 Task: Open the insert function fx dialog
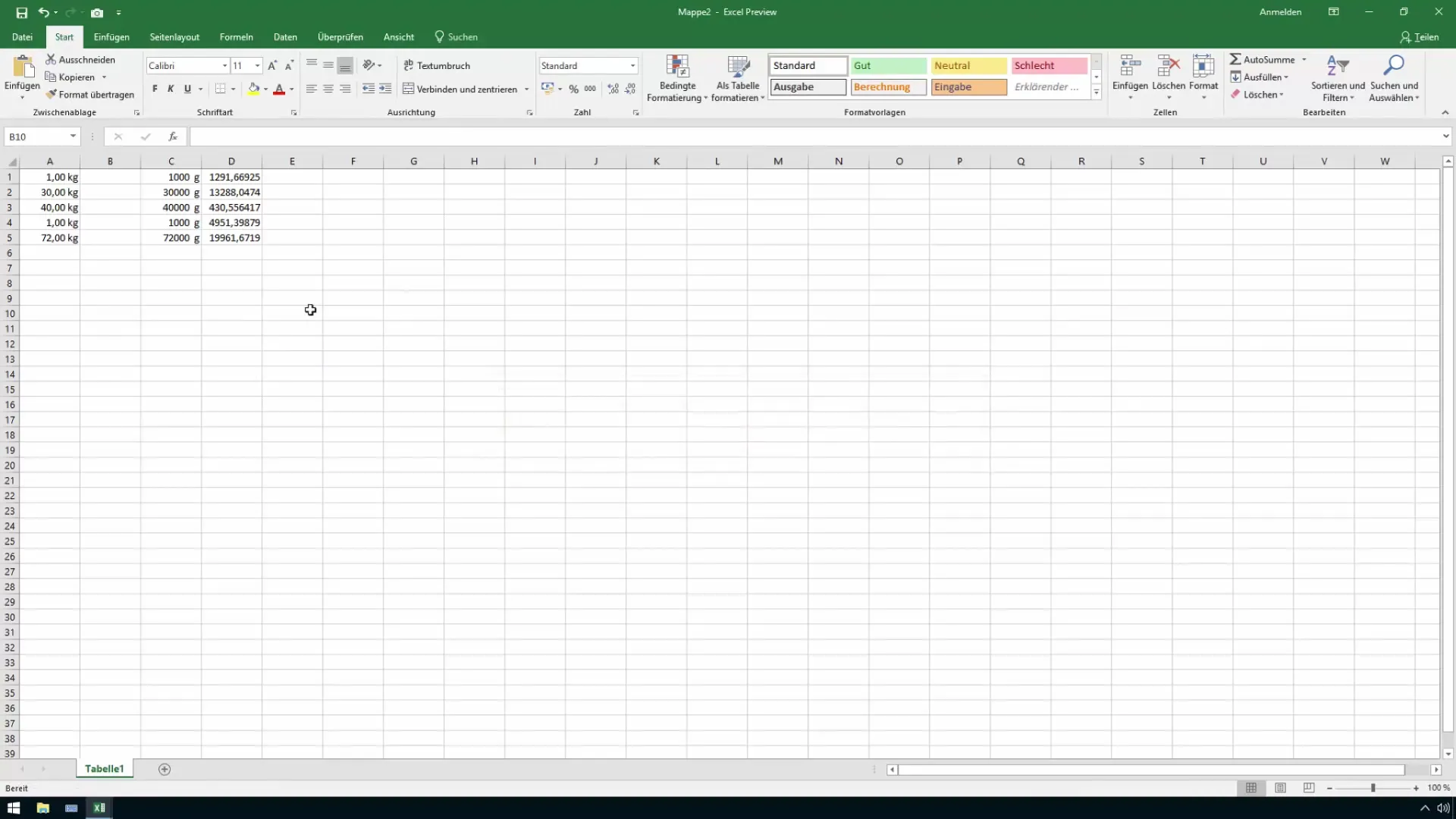(x=173, y=136)
